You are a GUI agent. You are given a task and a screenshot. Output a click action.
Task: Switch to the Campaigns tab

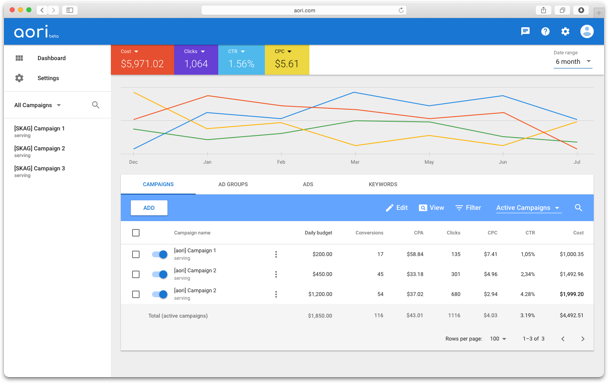(x=158, y=185)
